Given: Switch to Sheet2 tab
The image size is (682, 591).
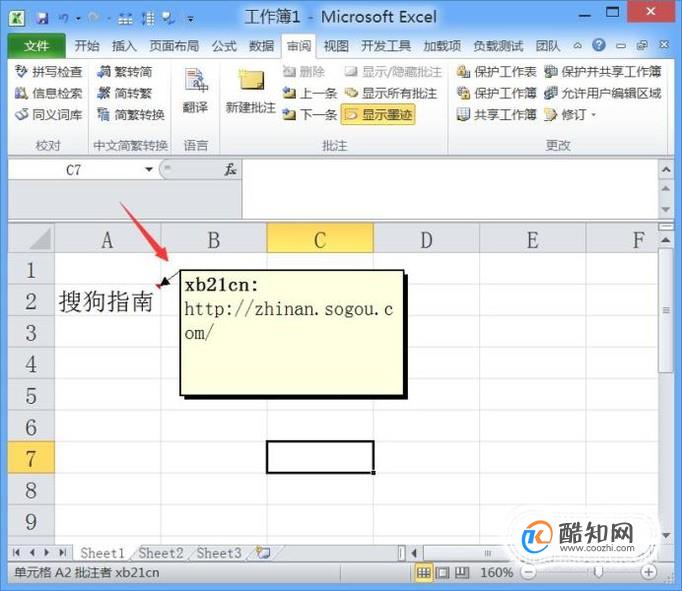Looking at the screenshot, I should (160, 553).
